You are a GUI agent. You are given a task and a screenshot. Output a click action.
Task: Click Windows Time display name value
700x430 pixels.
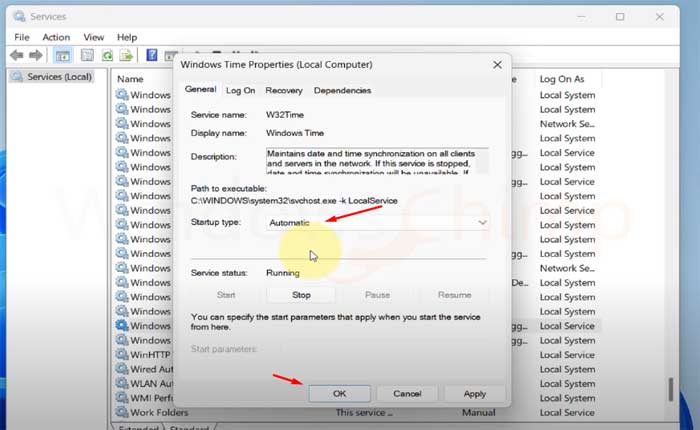[295, 133]
